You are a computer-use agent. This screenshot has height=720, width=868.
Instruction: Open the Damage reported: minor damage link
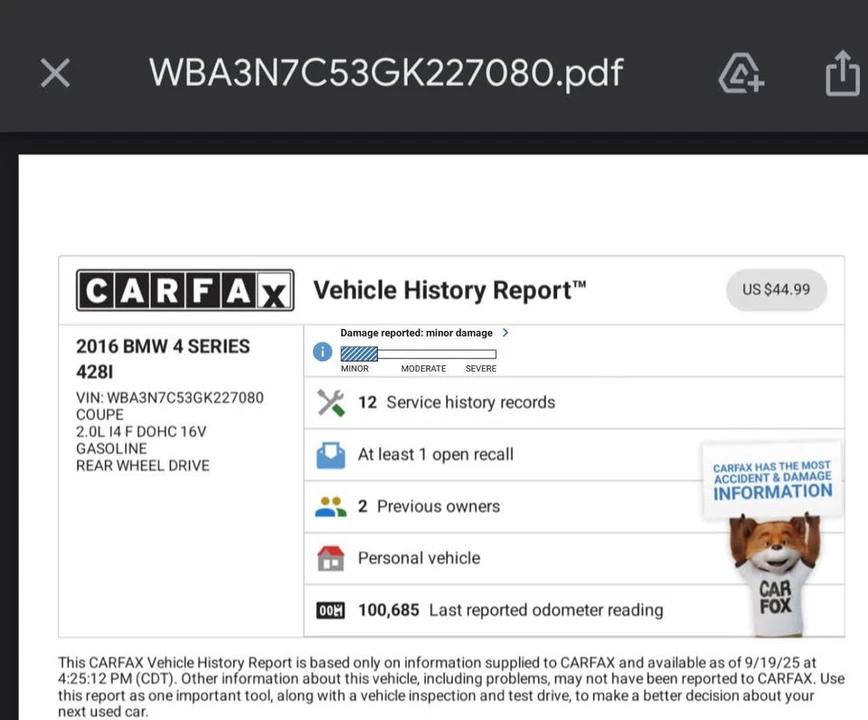[416, 333]
